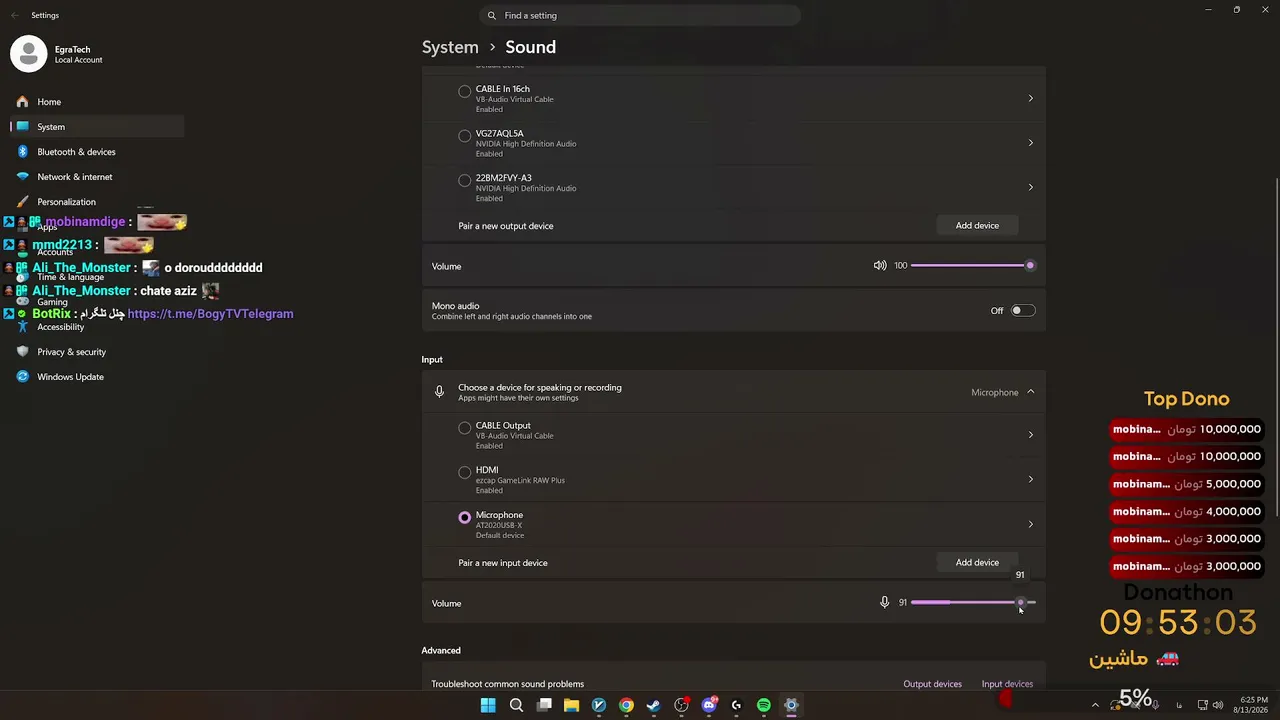Select CABLE In 16ch as output device
Screen dimensions: 1280x720
click(465, 91)
